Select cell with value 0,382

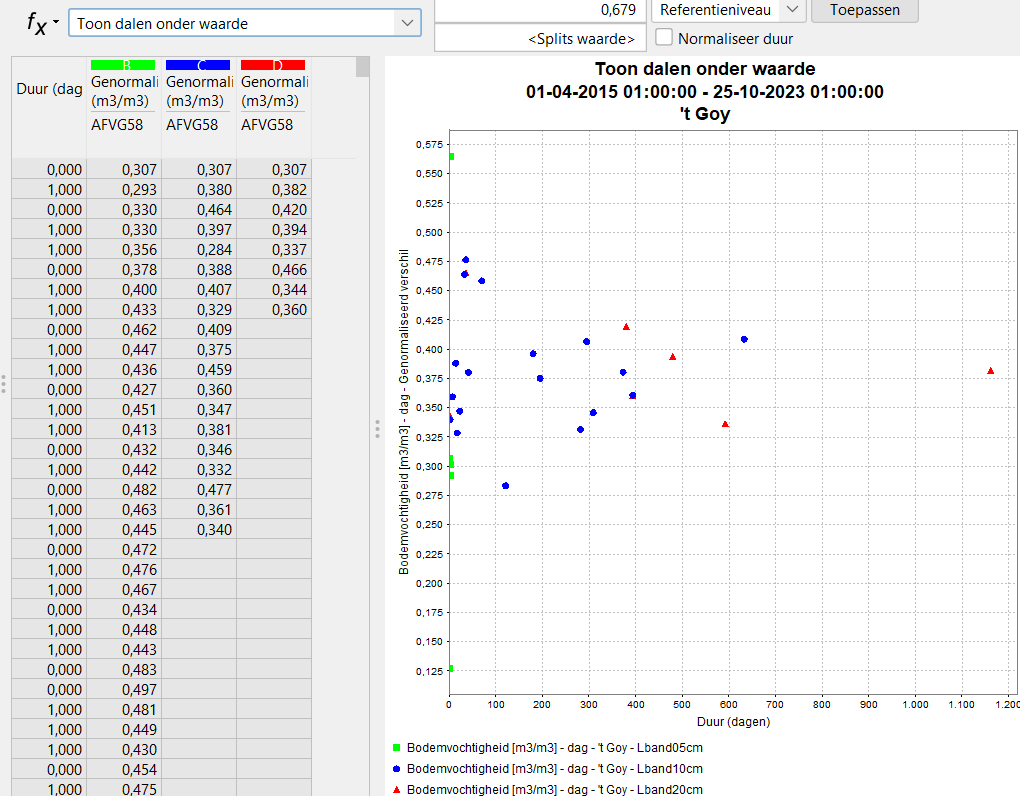pyautogui.click(x=273, y=189)
